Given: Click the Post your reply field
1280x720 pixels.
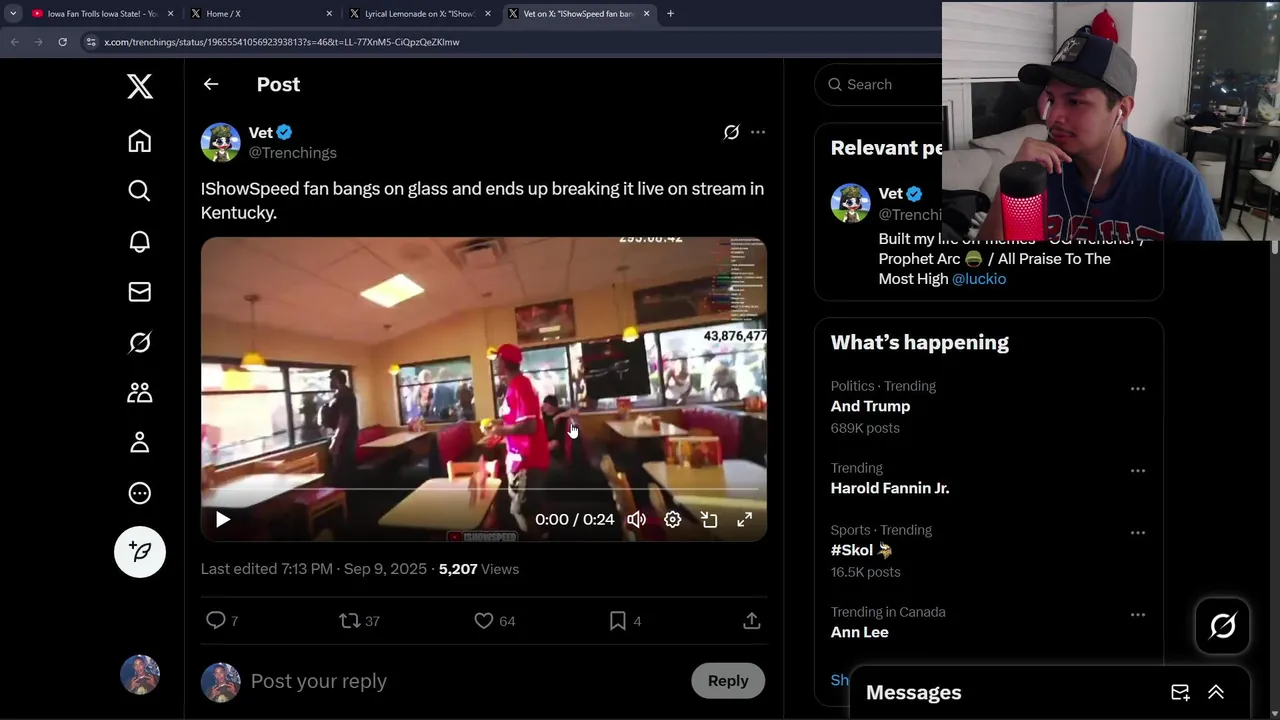Looking at the screenshot, I should [460, 681].
